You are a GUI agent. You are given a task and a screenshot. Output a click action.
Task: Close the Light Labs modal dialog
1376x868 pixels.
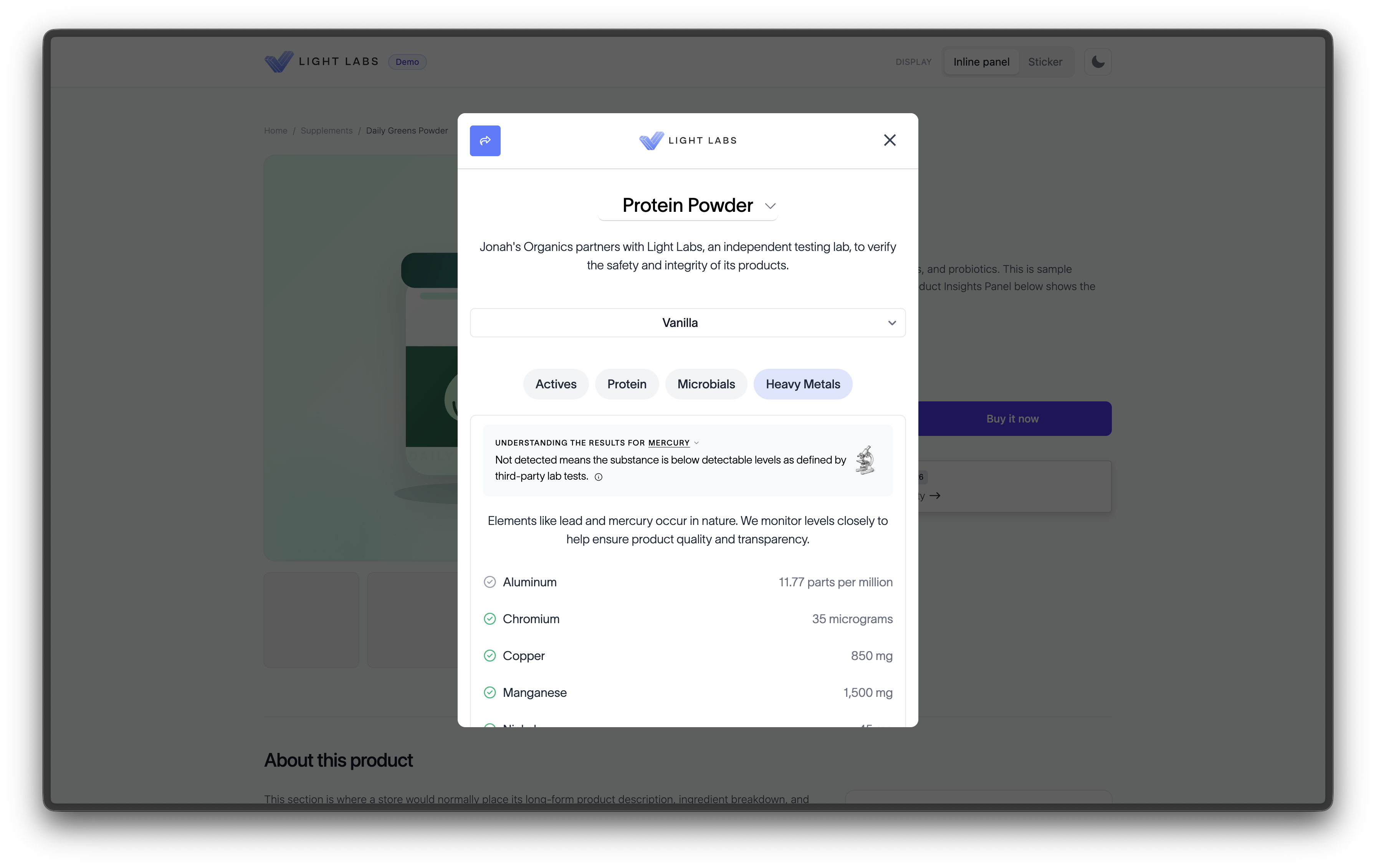pyautogui.click(x=890, y=140)
